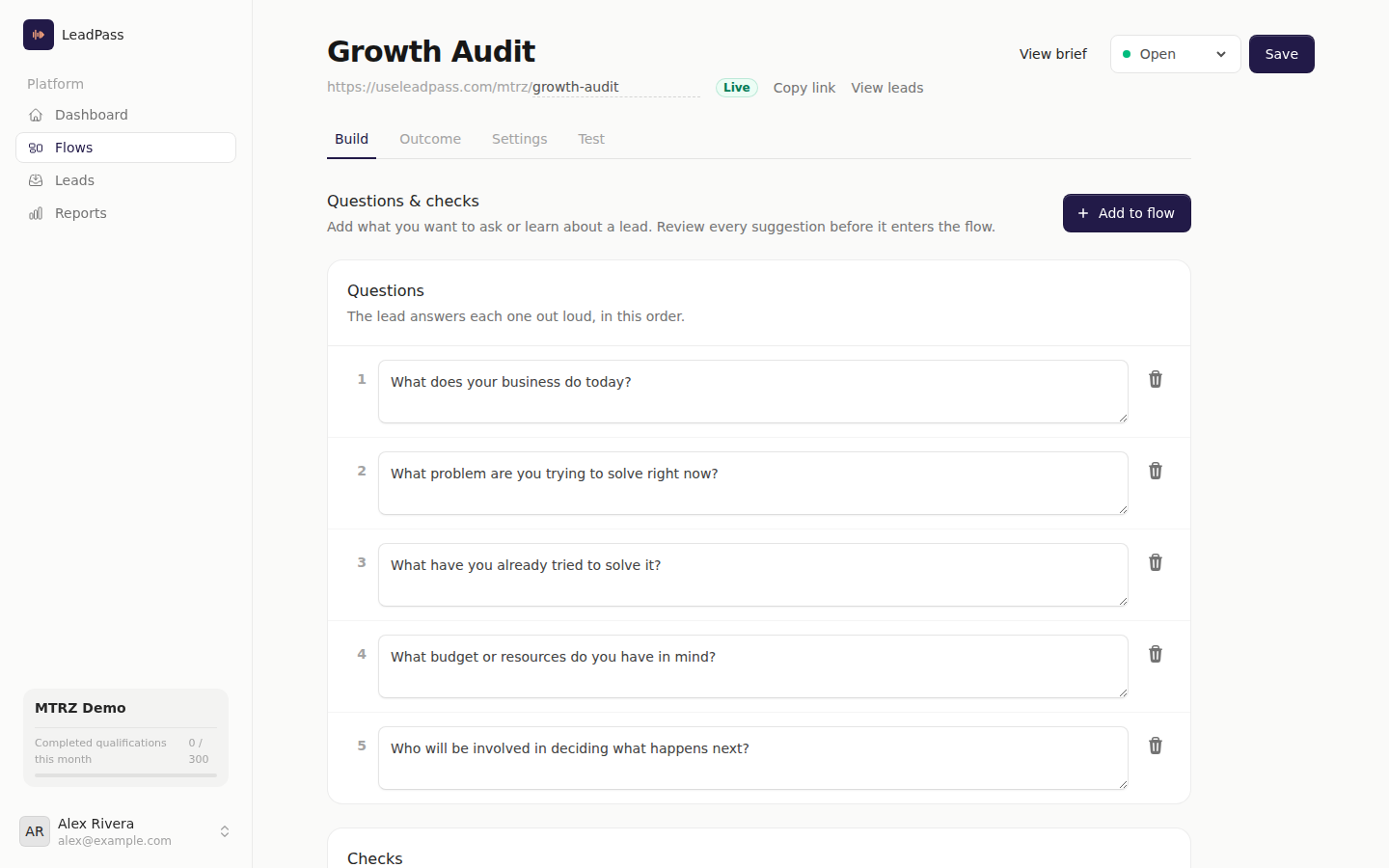Click the 'What have you already tried' field
Image resolution: width=1389 pixels, height=868 pixels.
click(x=752, y=575)
